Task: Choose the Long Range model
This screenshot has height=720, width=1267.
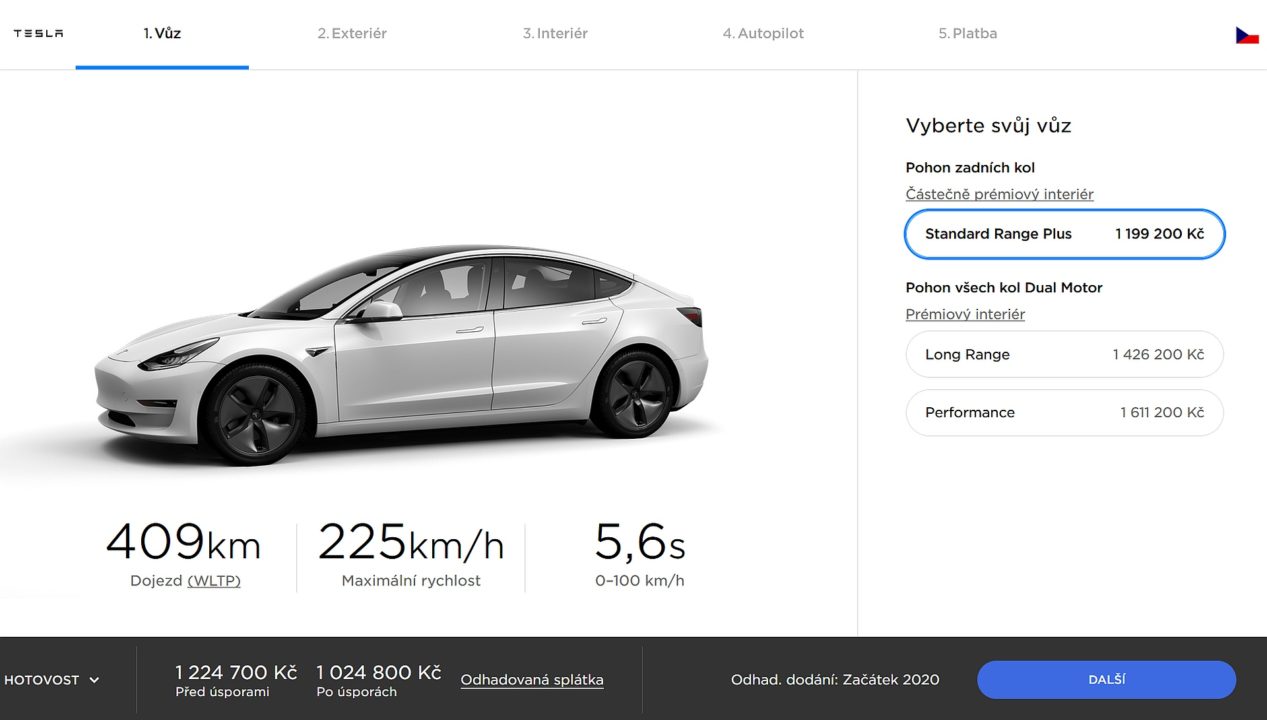Action: tap(1064, 354)
